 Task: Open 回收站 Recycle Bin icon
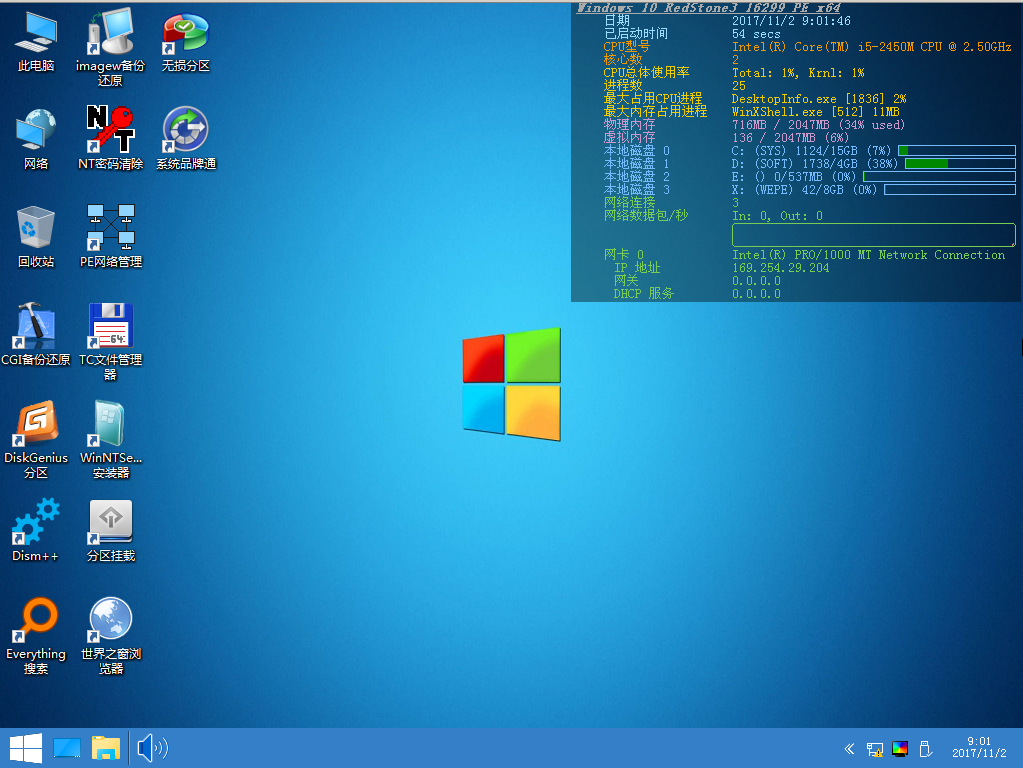[36, 237]
